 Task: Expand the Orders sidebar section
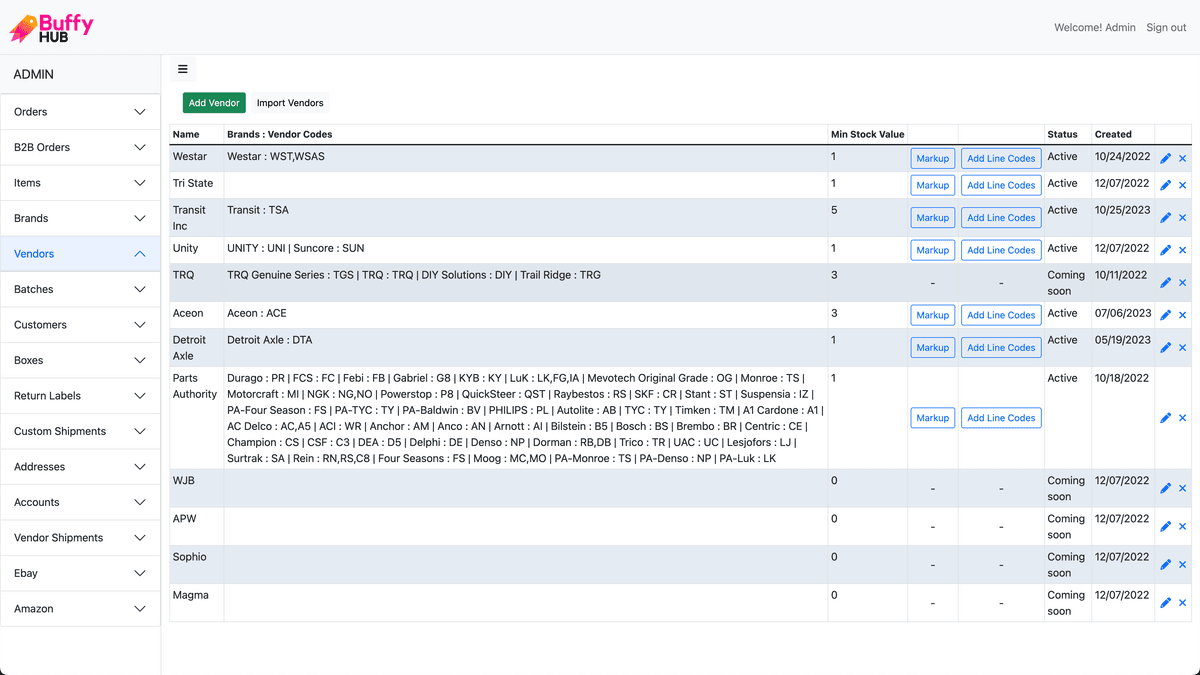coord(80,112)
